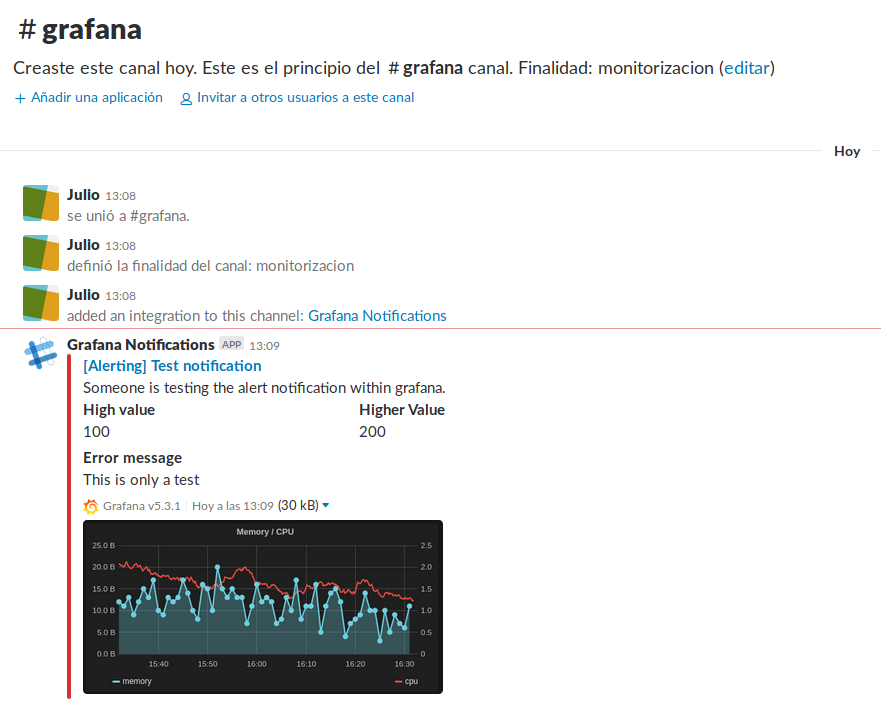Open the Grafana Notifications integration link

click(377, 316)
